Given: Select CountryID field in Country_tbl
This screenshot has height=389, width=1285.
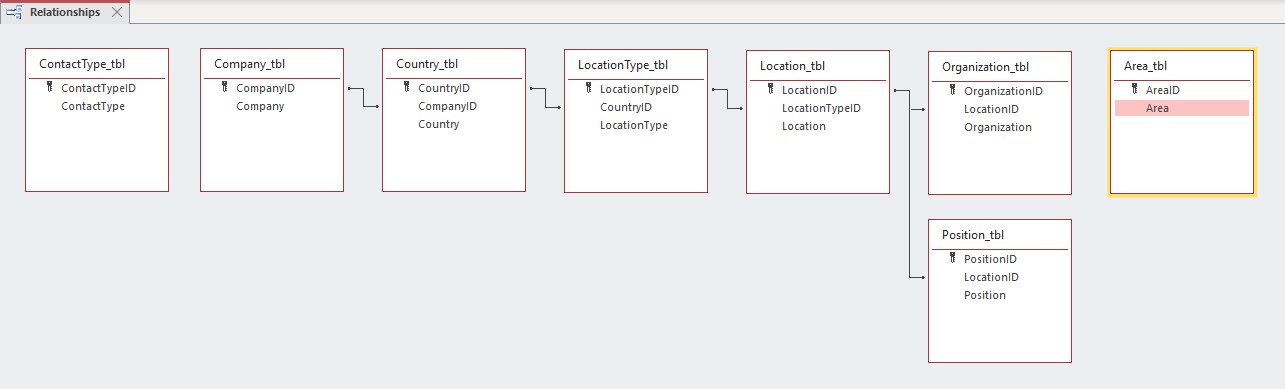Looking at the screenshot, I should pos(444,88).
